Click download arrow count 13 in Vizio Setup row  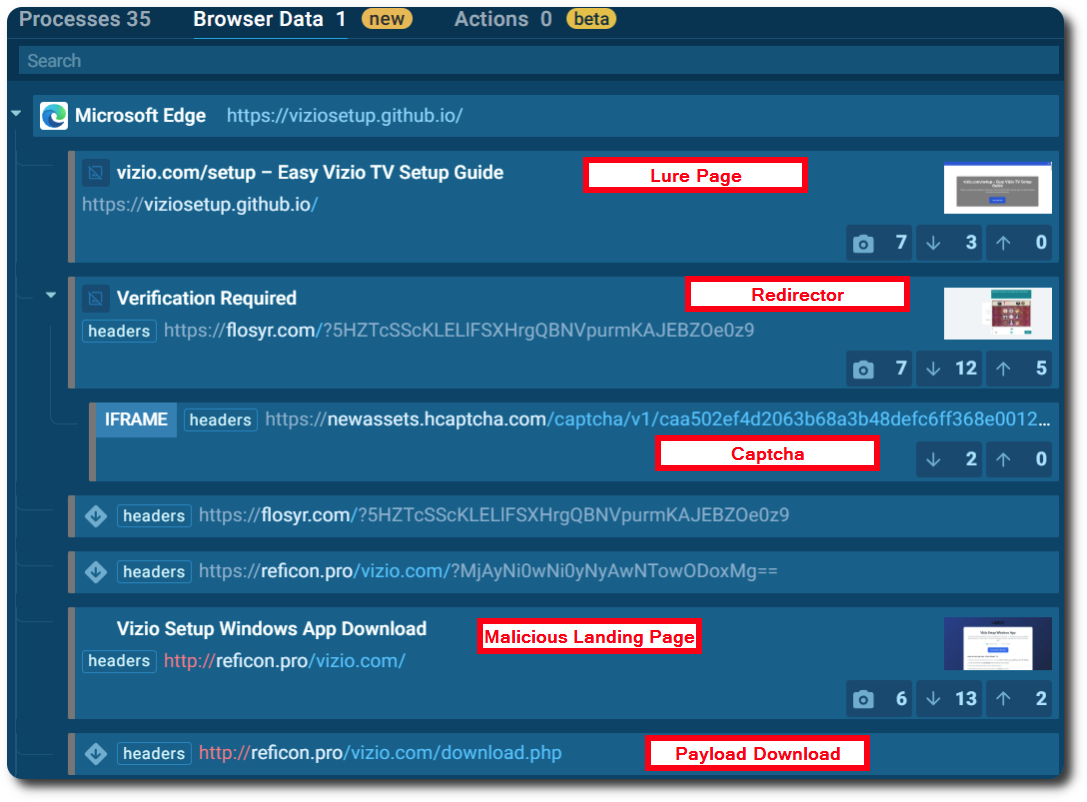pyautogui.click(x=950, y=699)
